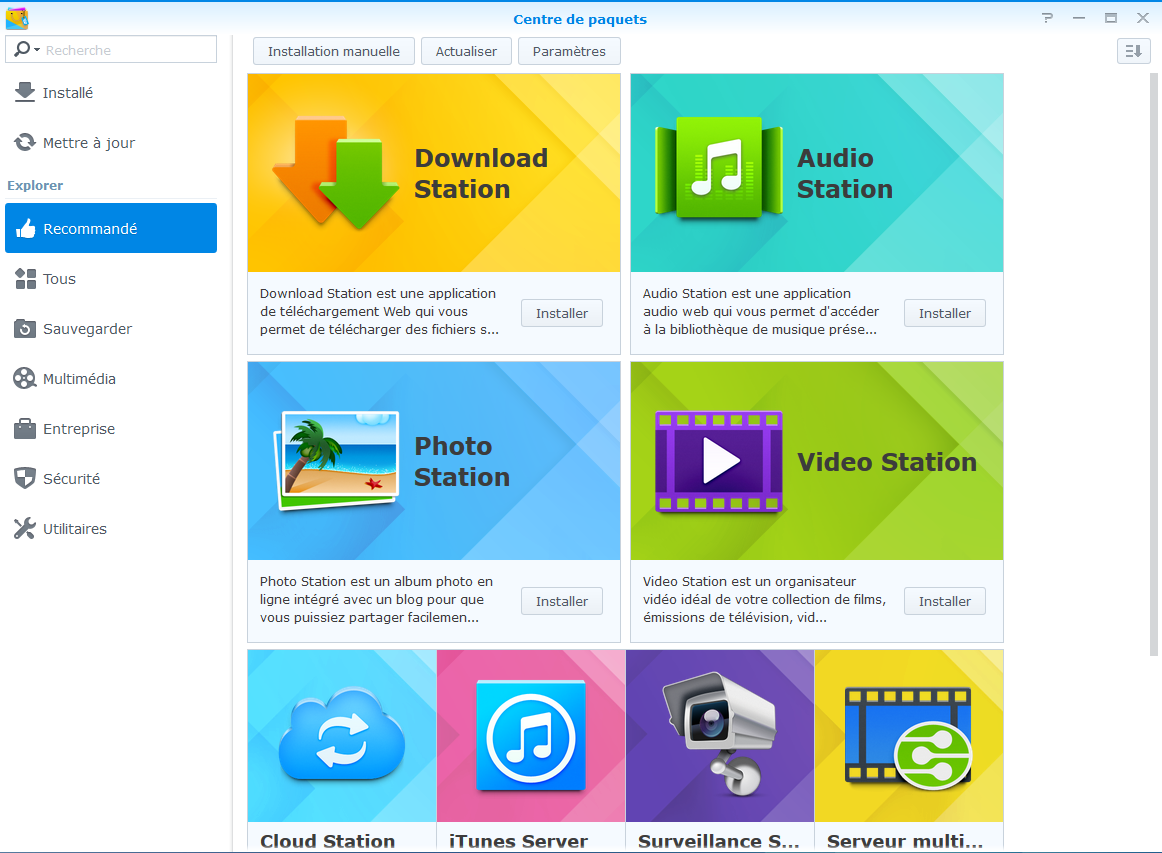The image size is (1162, 853).
Task: Install Video Station with its Installer button
Action: pos(944,601)
